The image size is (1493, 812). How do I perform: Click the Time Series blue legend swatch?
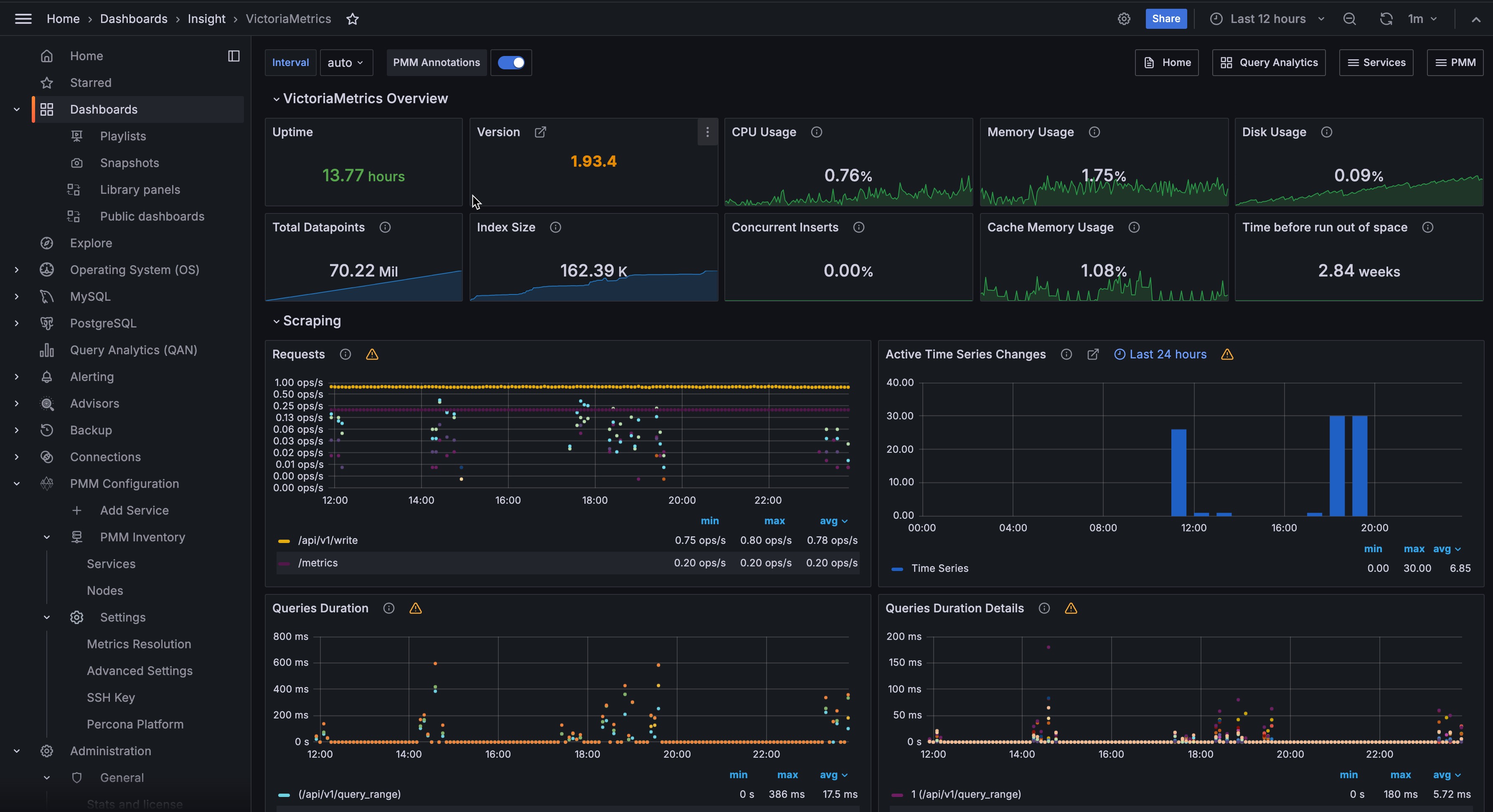point(896,568)
